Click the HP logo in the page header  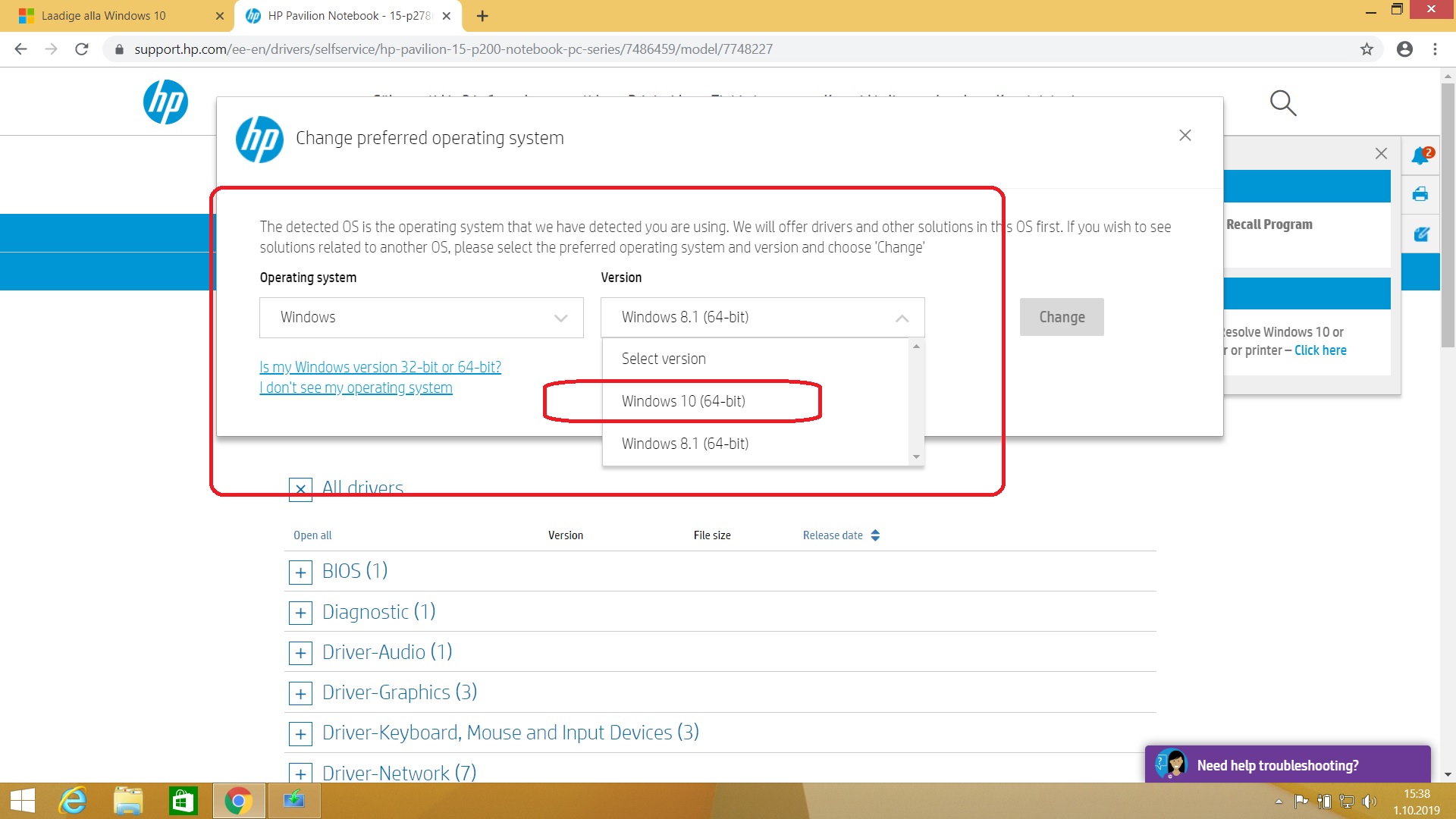point(165,102)
